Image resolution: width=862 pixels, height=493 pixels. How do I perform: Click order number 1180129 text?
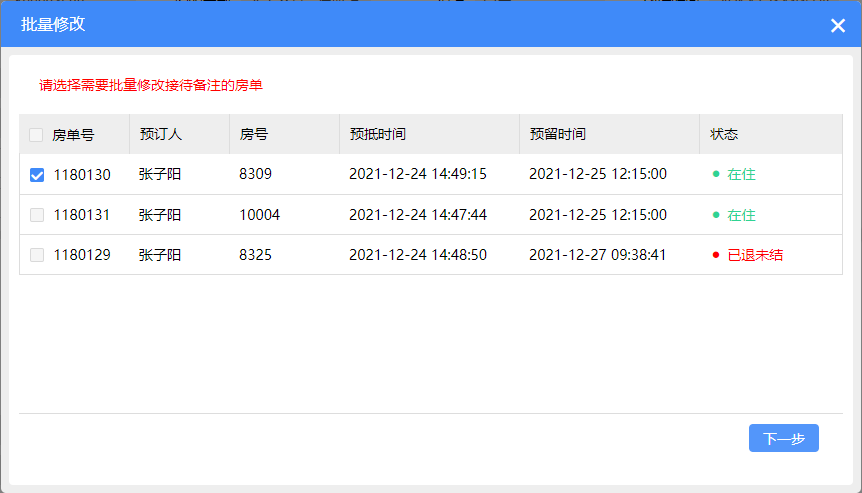[82, 255]
